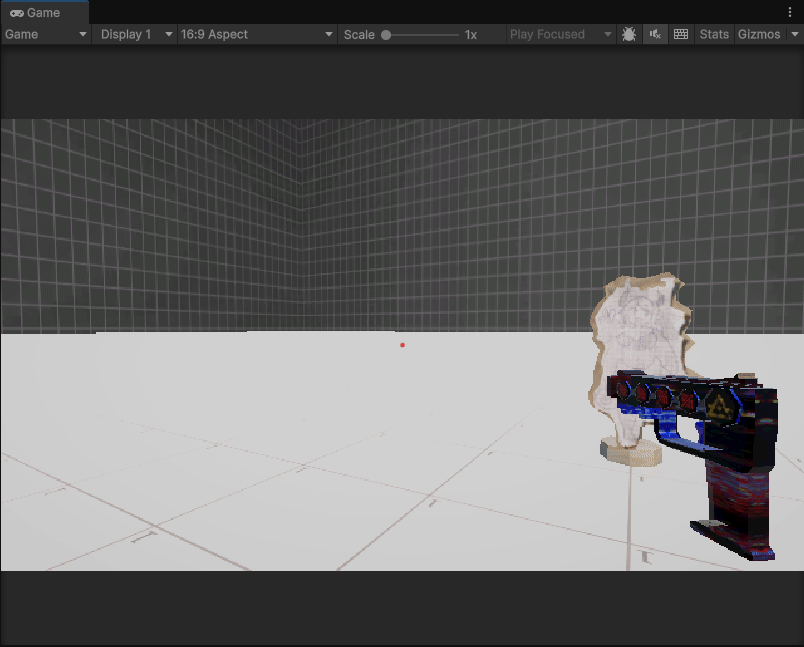Click the red crosshair dot in game view

coord(403,345)
